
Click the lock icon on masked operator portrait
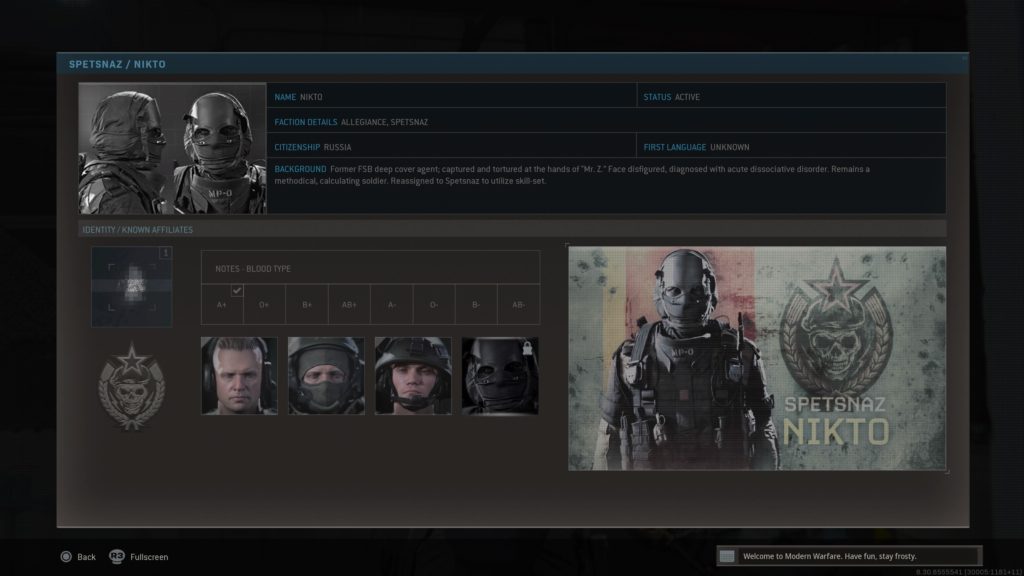527,347
